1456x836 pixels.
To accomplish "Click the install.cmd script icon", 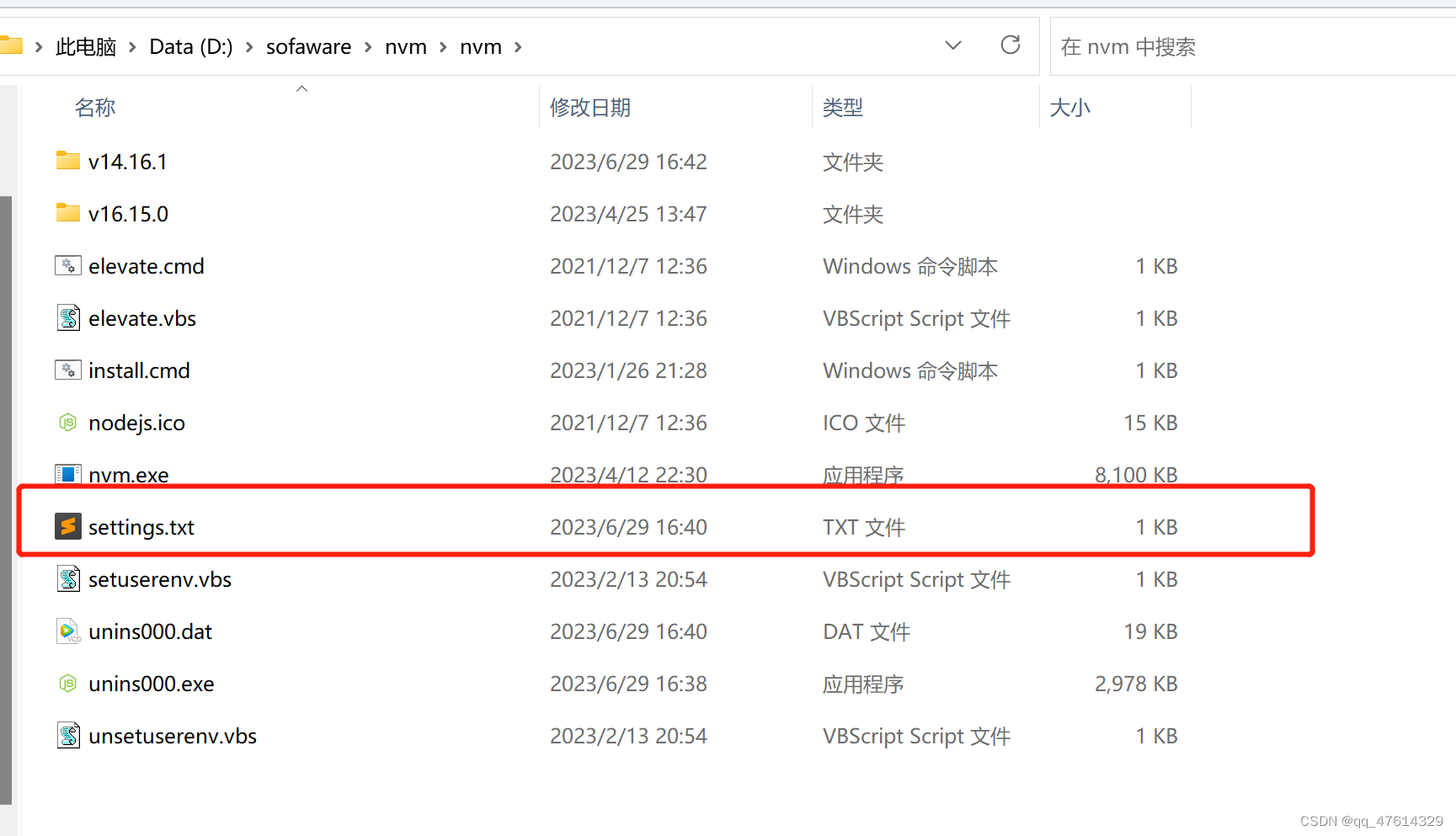I will 68,370.
